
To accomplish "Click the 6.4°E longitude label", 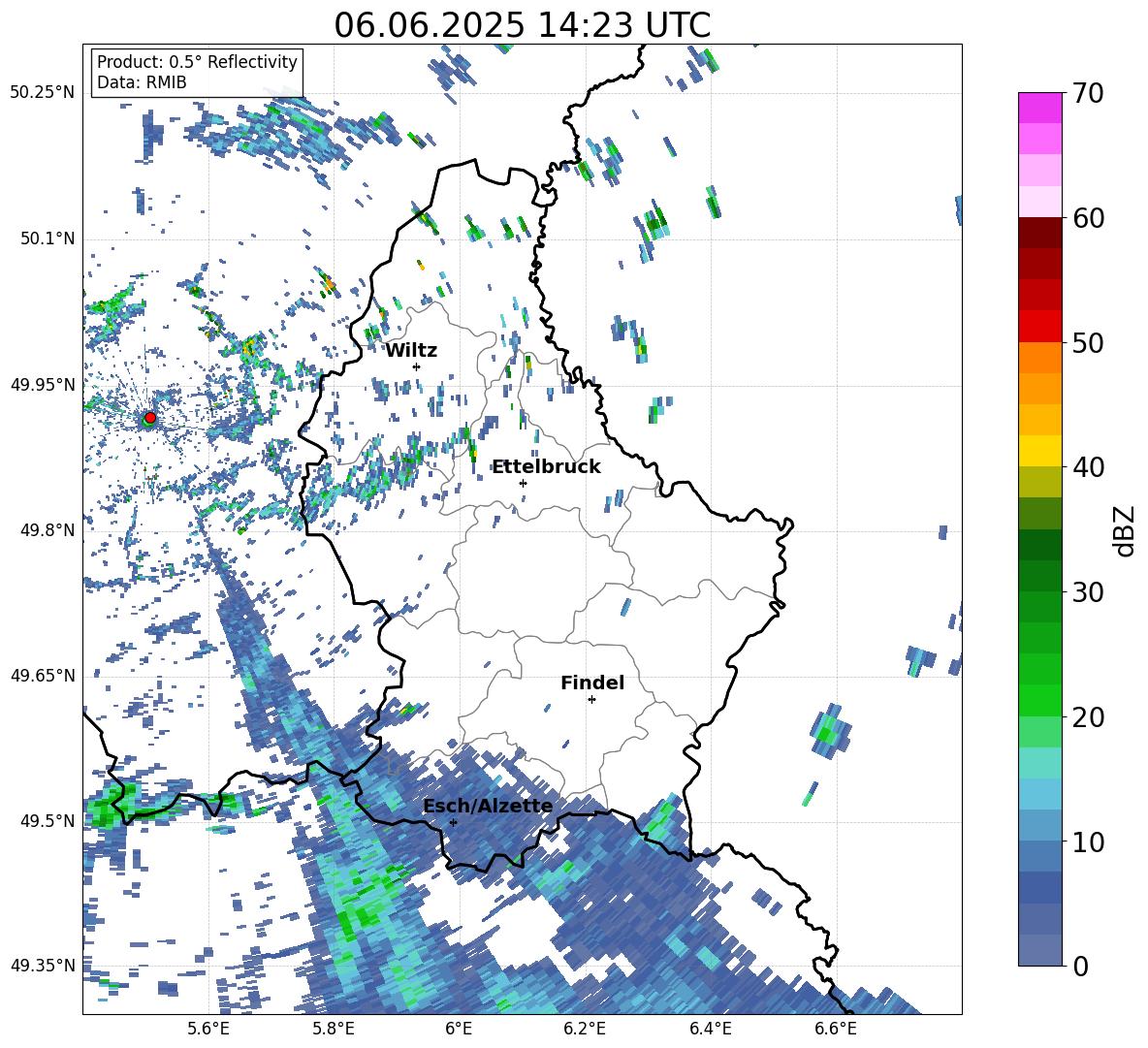I will click(710, 1029).
